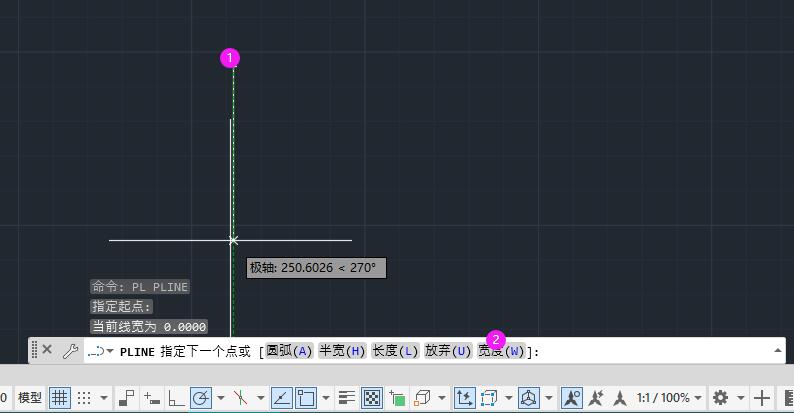Viewport: 794px width, 413px height.
Task: Click history line 指定起点:
Action: [122, 306]
